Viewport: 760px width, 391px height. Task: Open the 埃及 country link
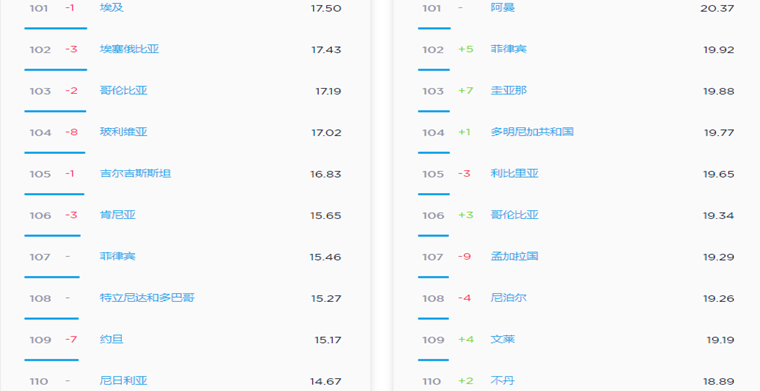[111, 8]
